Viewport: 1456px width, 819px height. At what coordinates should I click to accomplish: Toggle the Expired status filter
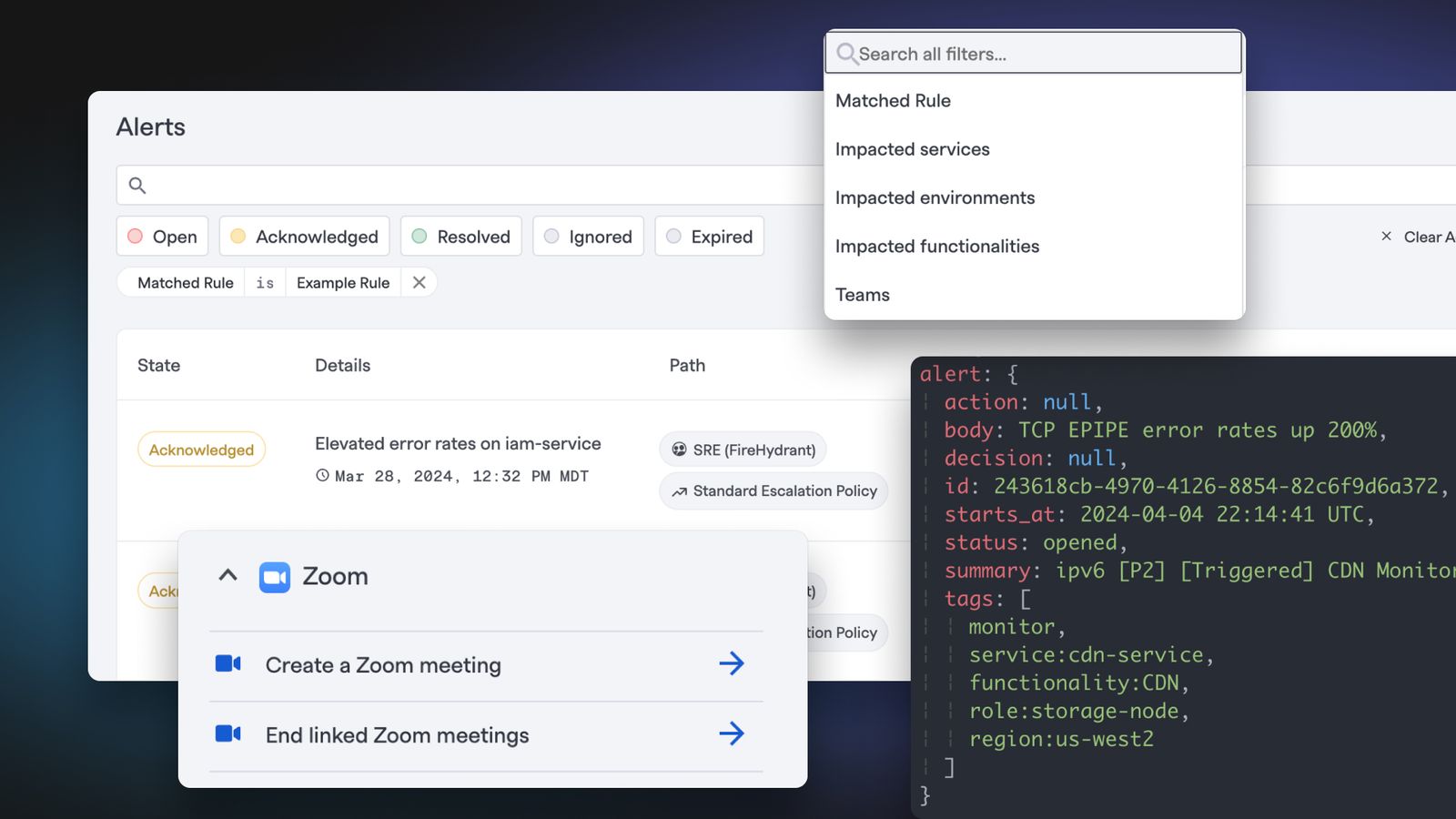[709, 237]
